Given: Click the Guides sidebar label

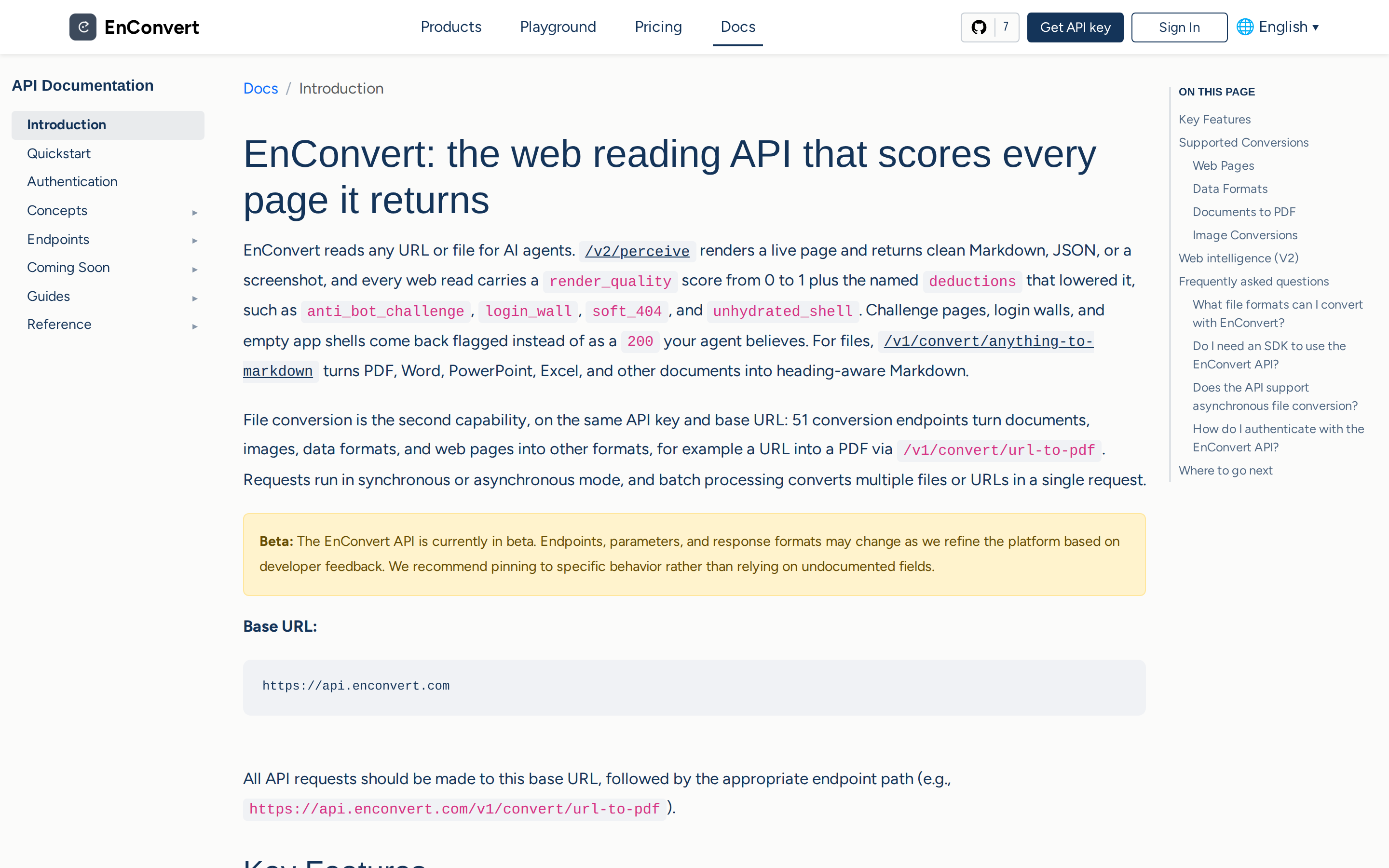Looking at the screenshot, I should pos(48,296).
